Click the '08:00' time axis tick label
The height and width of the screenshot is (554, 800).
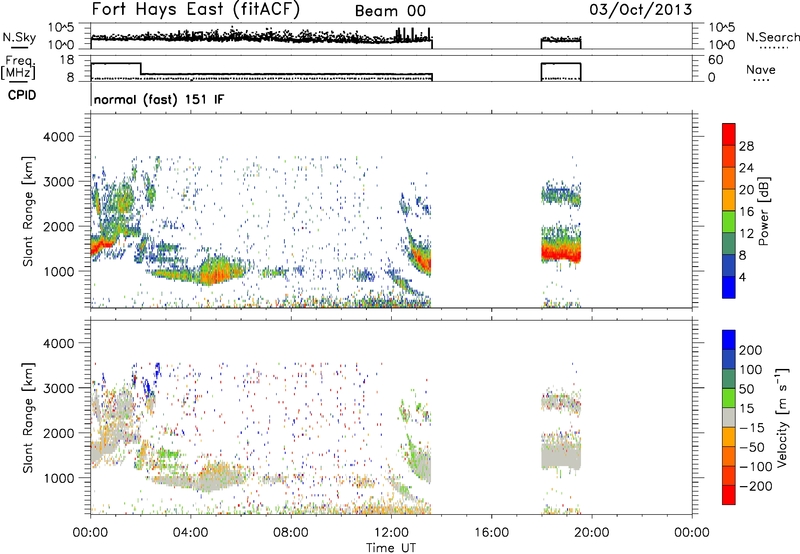[x=290, y=533]
